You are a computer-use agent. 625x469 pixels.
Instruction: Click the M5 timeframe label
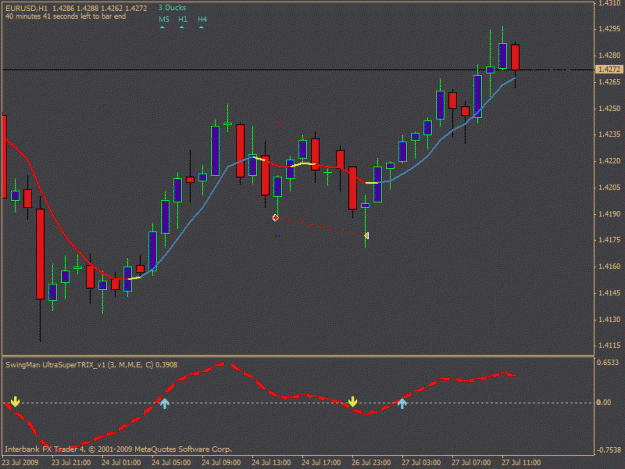(x=164, y=19)
